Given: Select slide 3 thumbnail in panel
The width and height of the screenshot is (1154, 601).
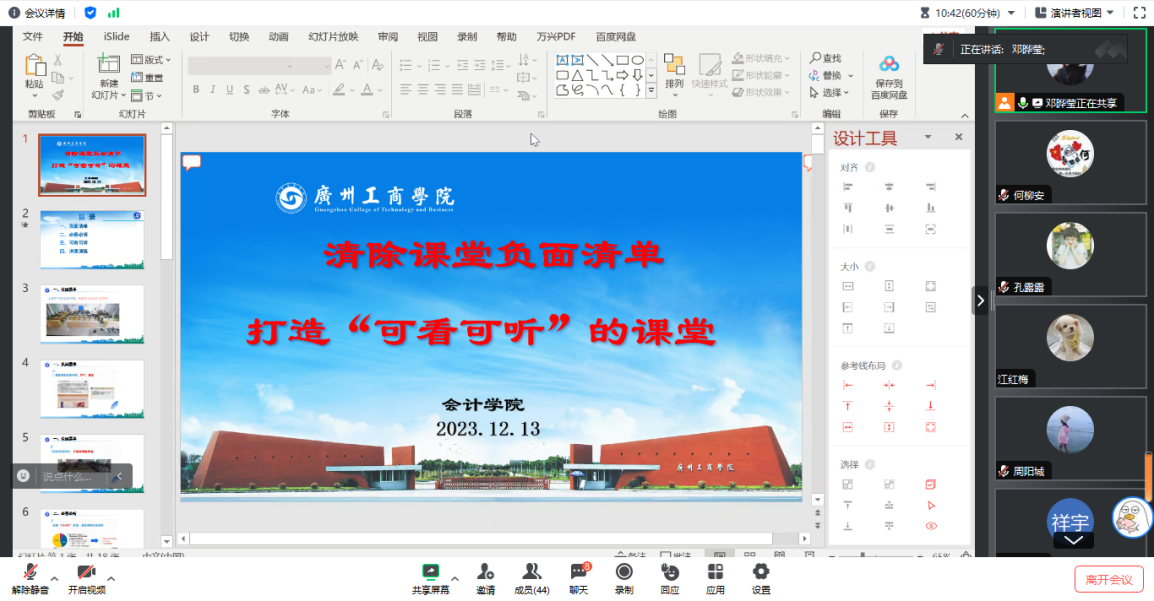Looking at the screenshot, I should click(x=92, y=314).
